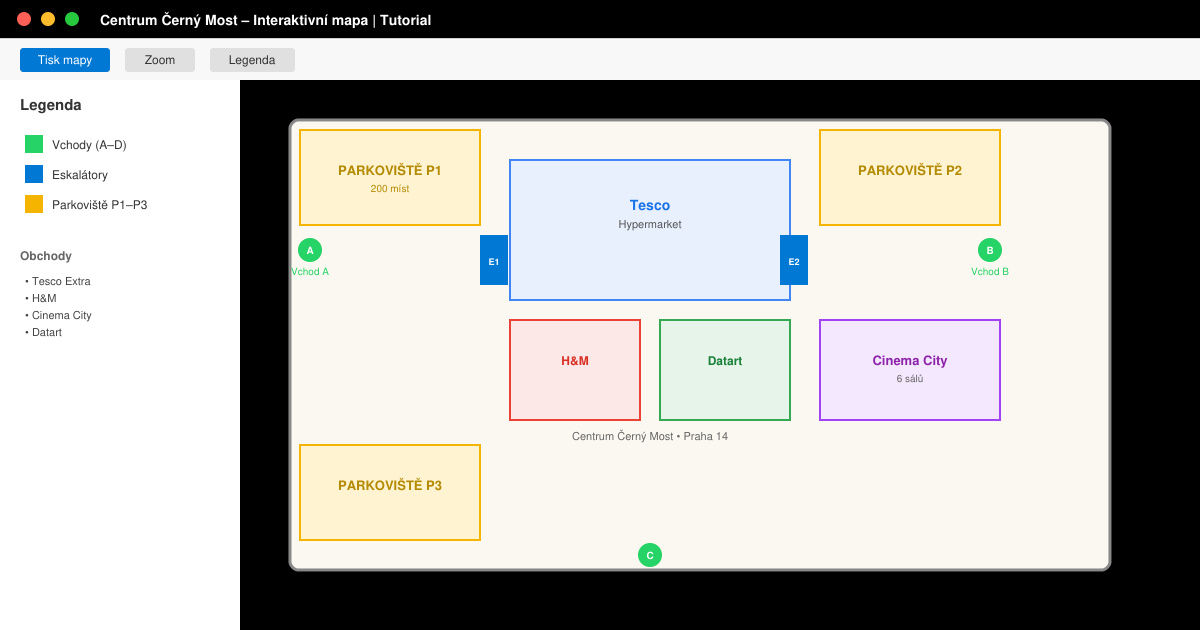1200x630 pixels.
Task: Click the yellow Parkoviště legend swatch
Action: [x=34, y=204]
